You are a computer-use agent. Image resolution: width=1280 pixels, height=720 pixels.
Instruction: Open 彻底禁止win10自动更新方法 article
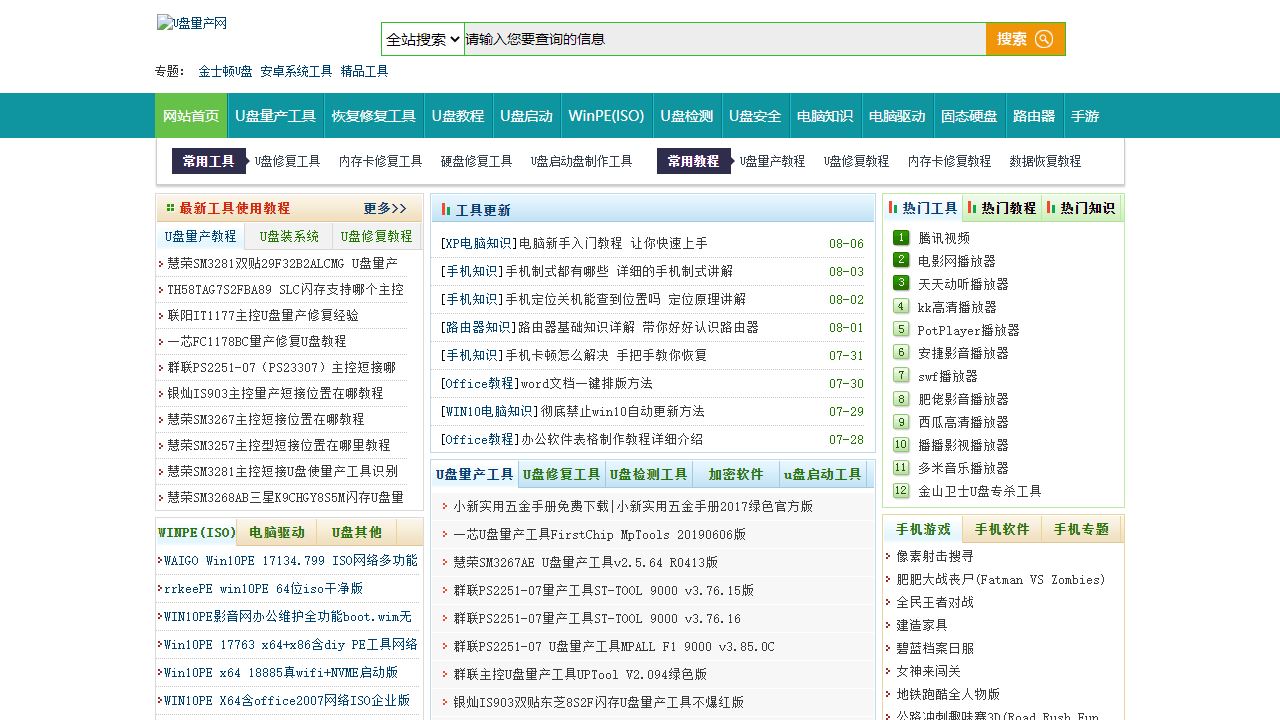pyautogui.click(x=622, y=411)
